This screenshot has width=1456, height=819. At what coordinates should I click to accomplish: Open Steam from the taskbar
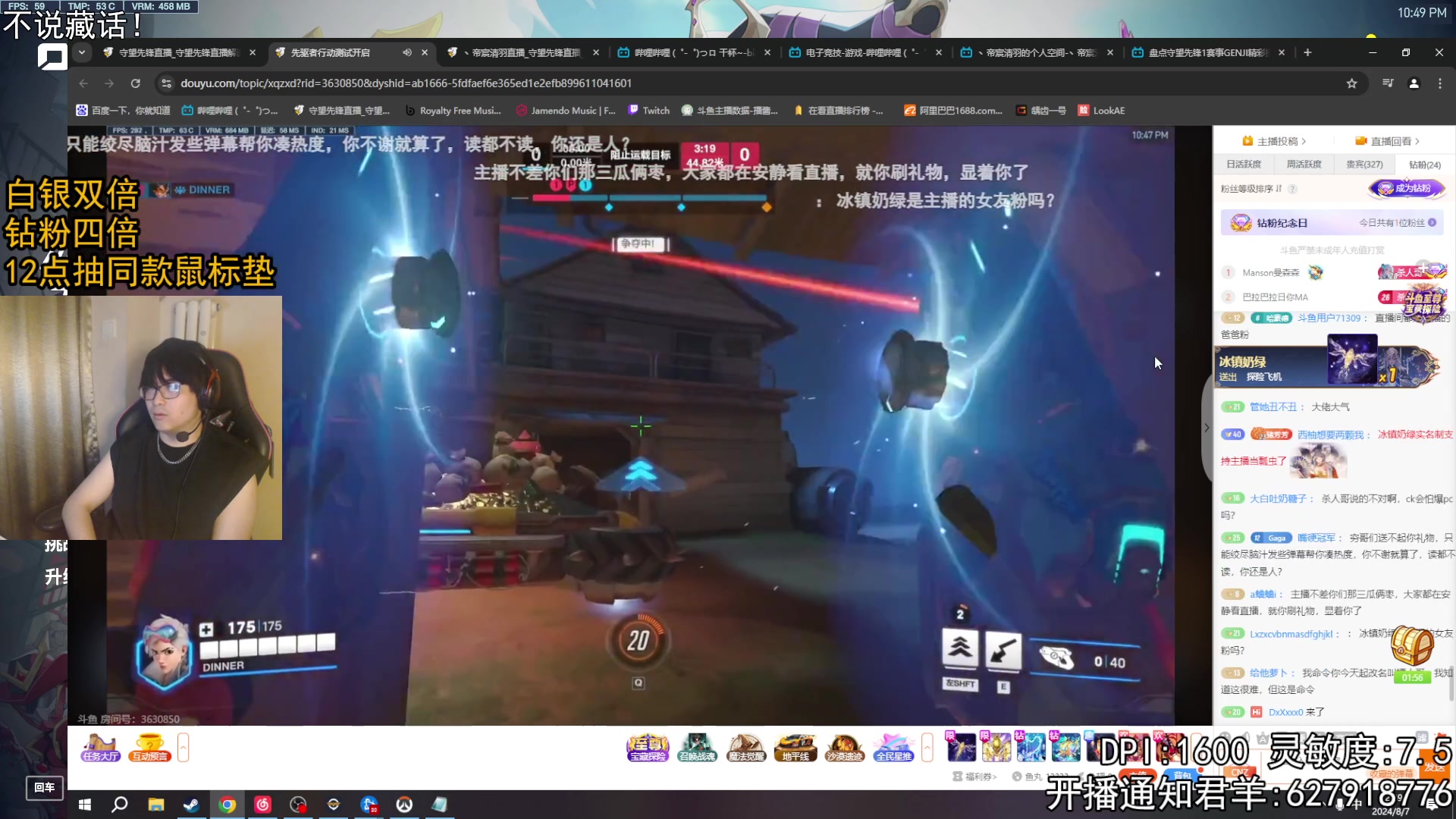(x=191, y=805)
